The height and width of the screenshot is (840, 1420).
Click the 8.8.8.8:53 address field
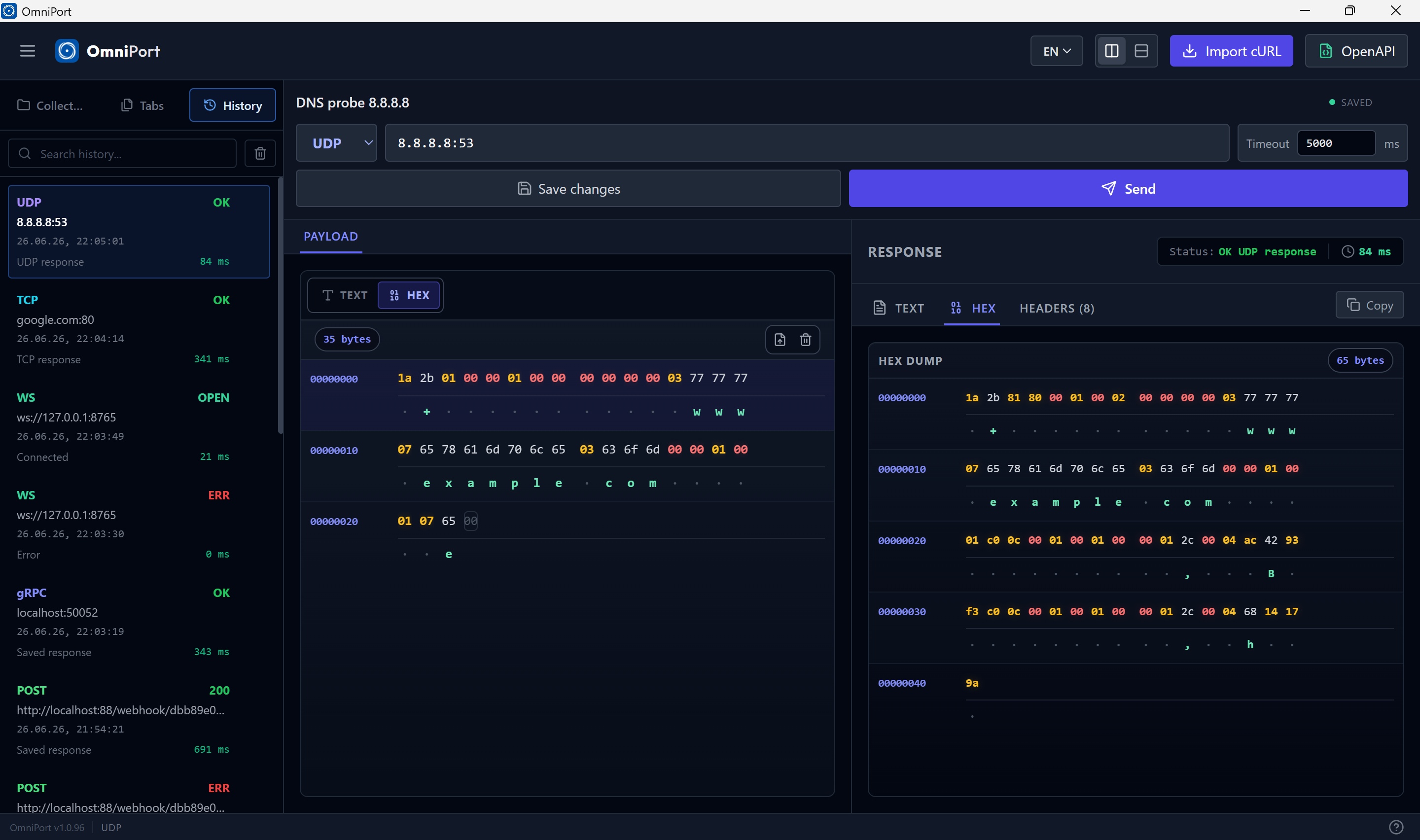coord(807,143)
